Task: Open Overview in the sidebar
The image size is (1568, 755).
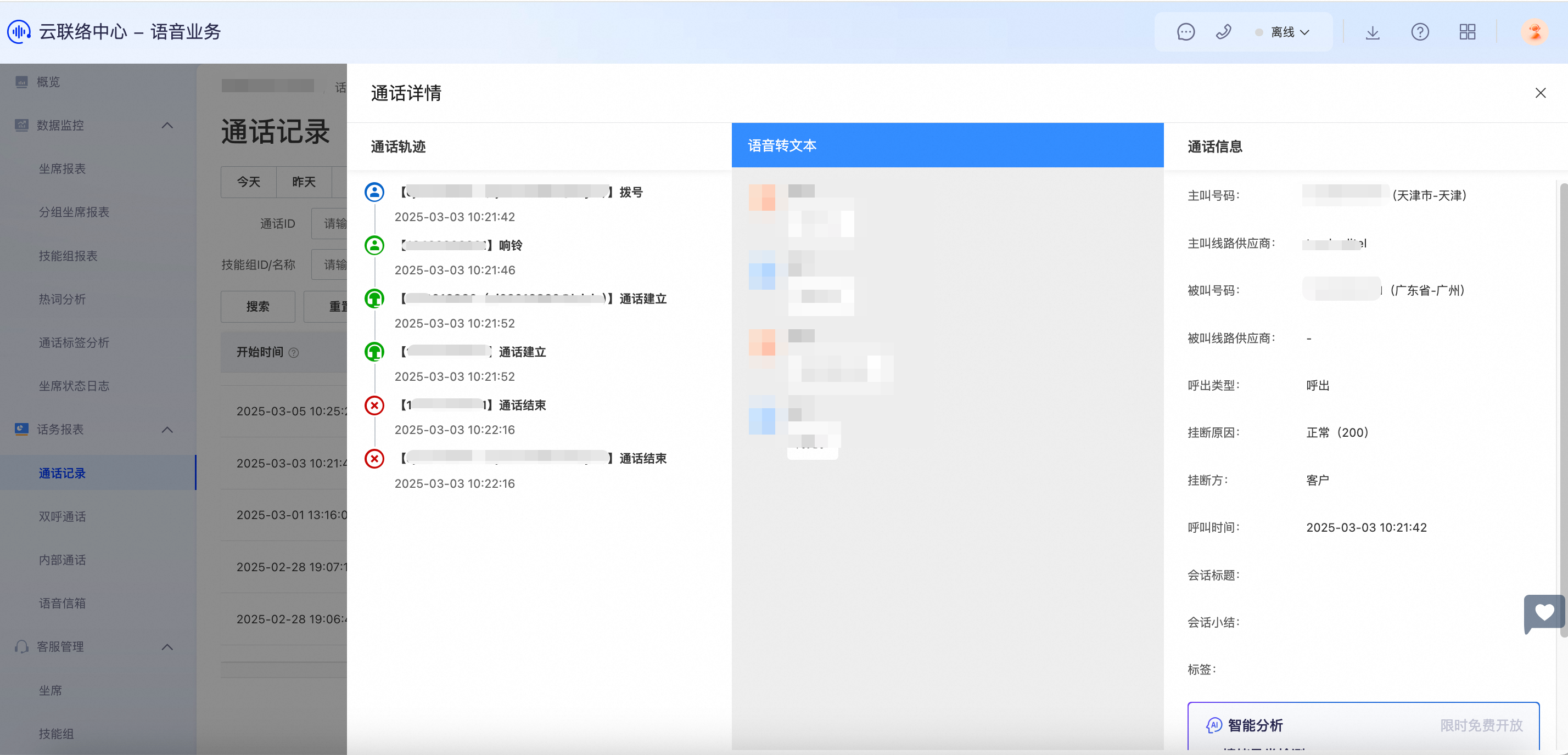Action: 48,82
